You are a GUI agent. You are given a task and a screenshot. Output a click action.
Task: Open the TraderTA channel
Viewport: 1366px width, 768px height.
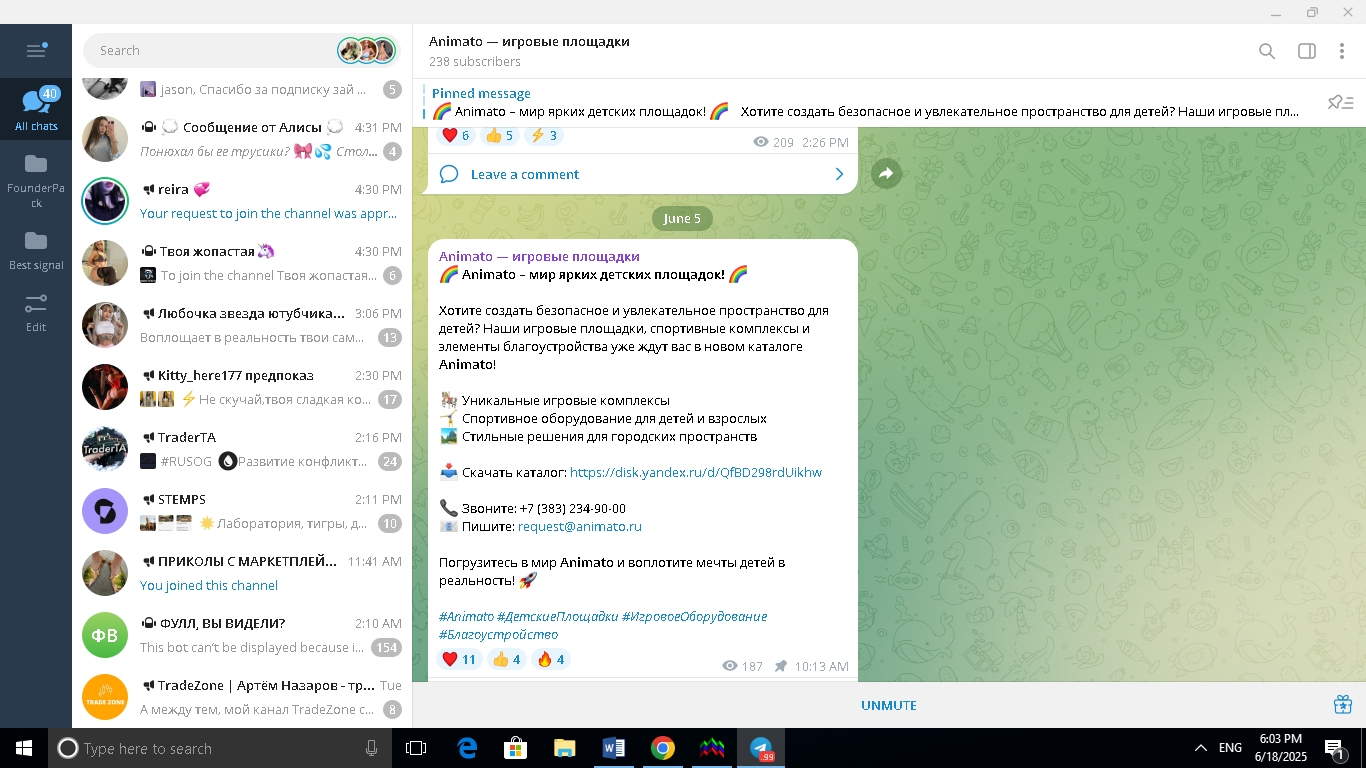[x=242, y=449]
